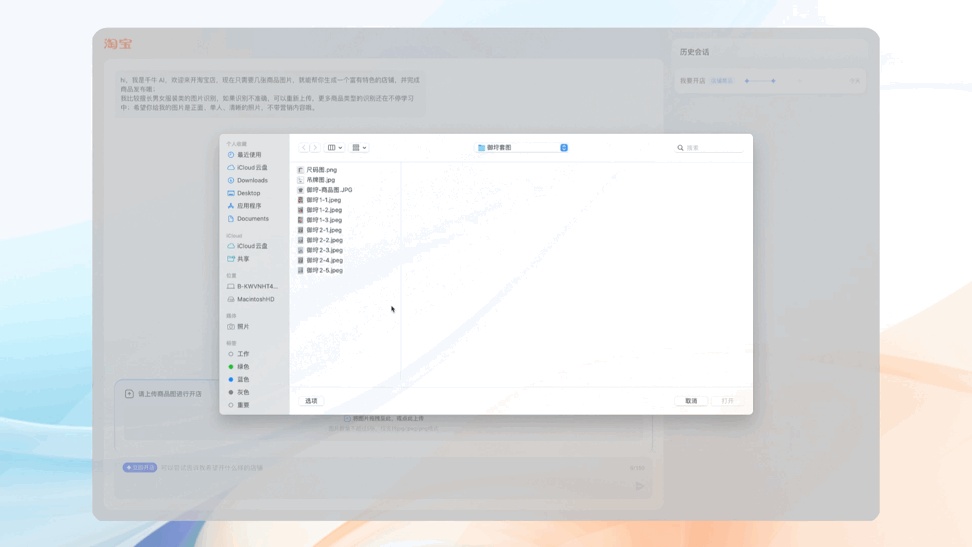Open the 御狩套图 folder path popup
The width and height of the screenshot is (972, 547).
click(522, 148)
